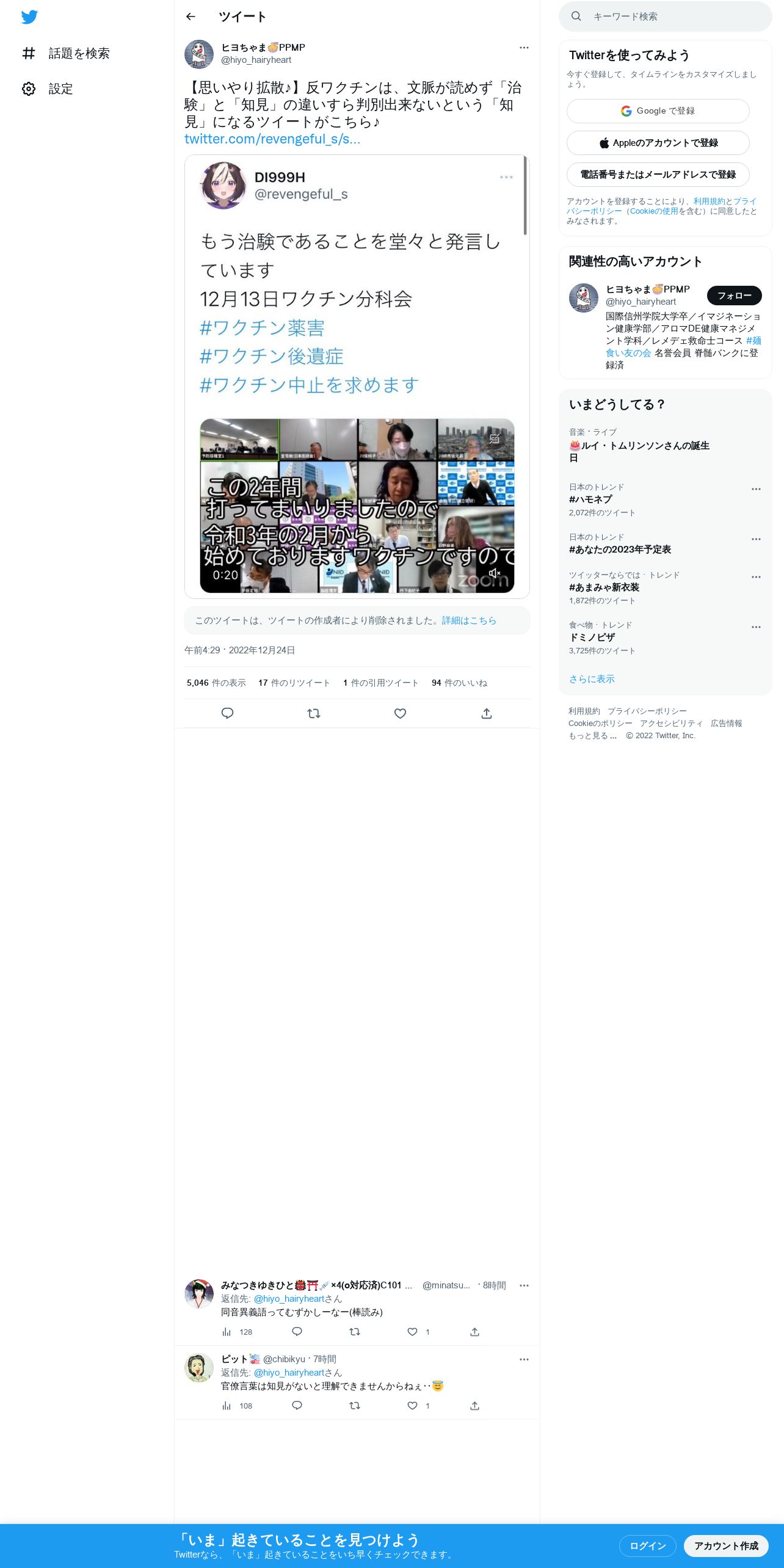784x1568 pixels.
Task: Sign up with Google で登録
Action: [658, 111]
